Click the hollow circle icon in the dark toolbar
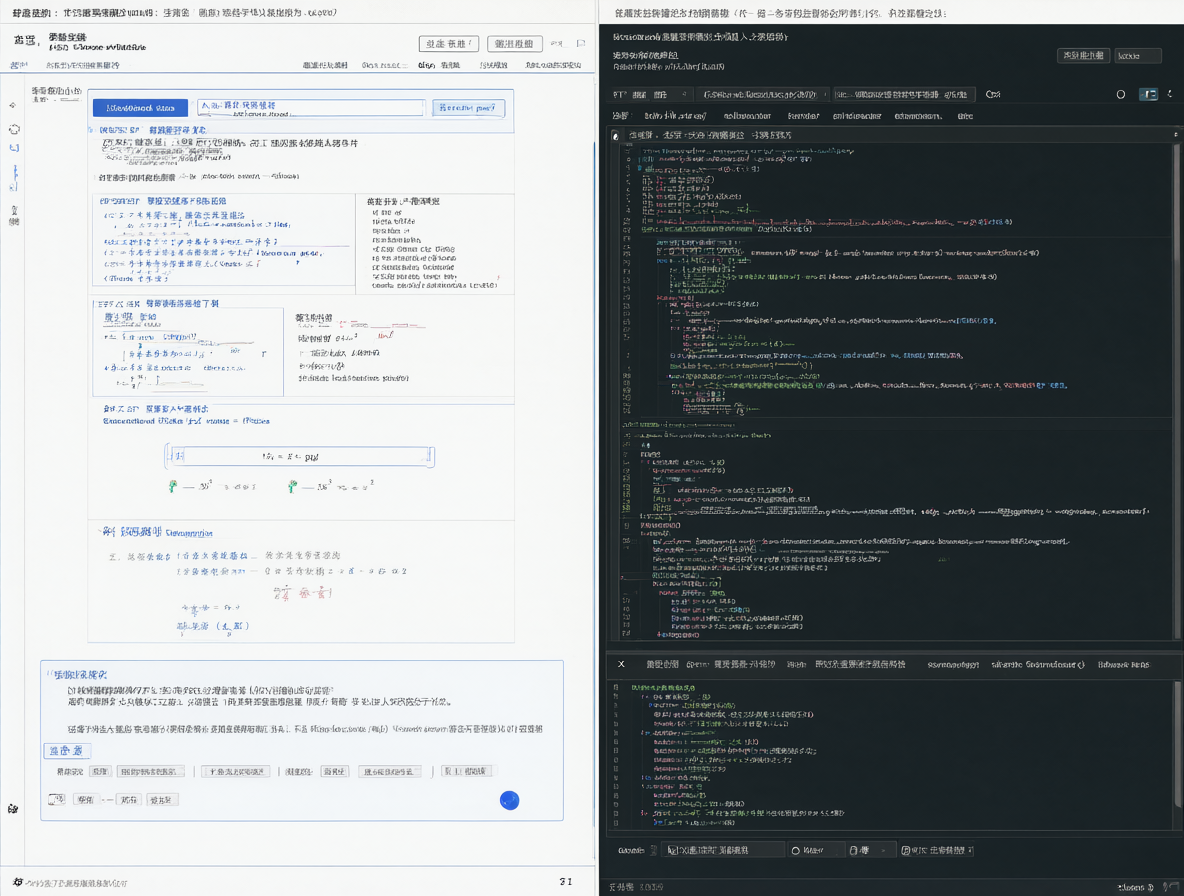Screen dimensions: 1184x896 pos(1121,94)
